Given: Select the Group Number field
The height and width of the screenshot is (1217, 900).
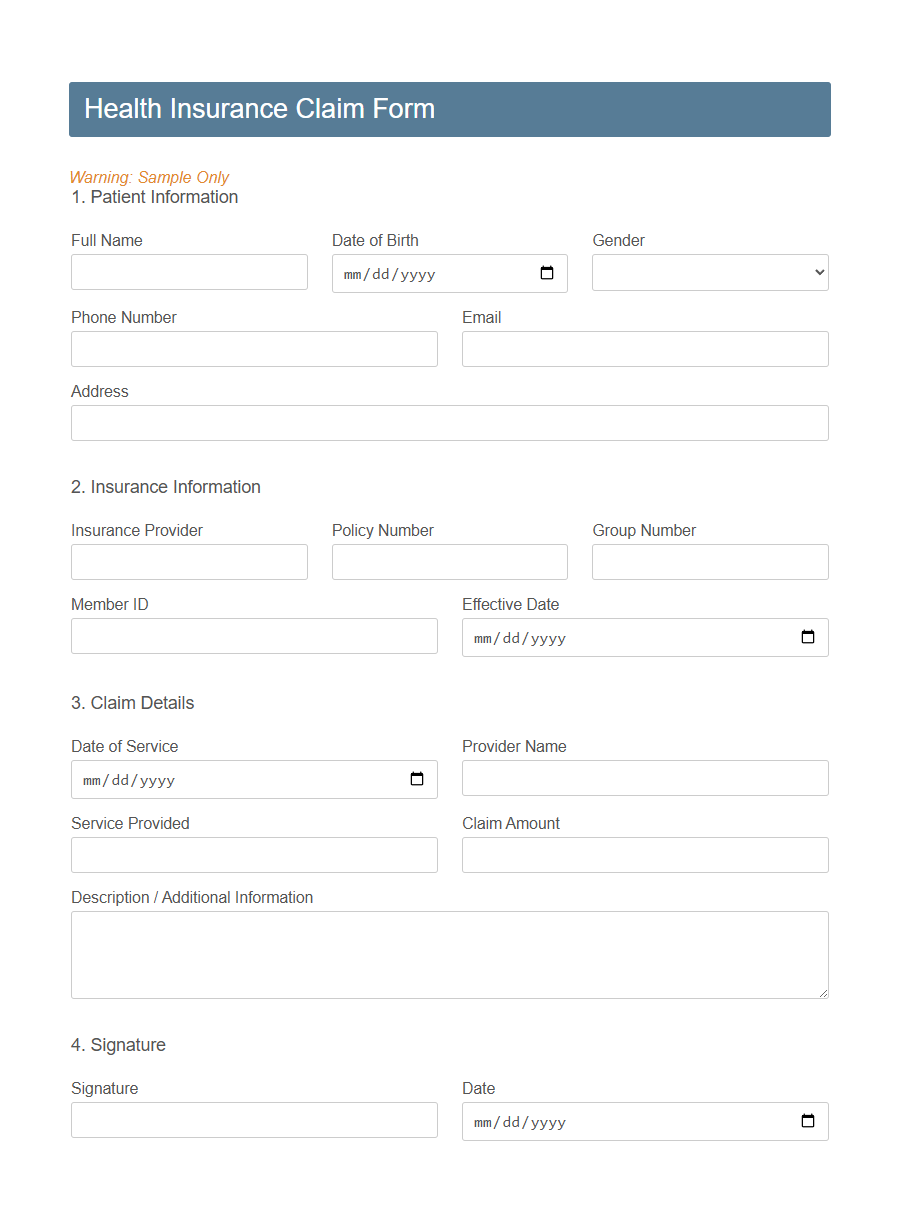Looking at the screenshot, I should pyautogui.click(x=710, y=562).
